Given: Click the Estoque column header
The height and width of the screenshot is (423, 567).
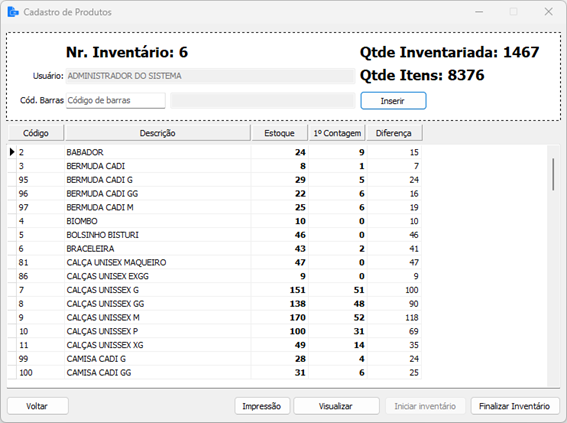Looking at the screenshot, I should pyautogui.click(x=280, y=133).
